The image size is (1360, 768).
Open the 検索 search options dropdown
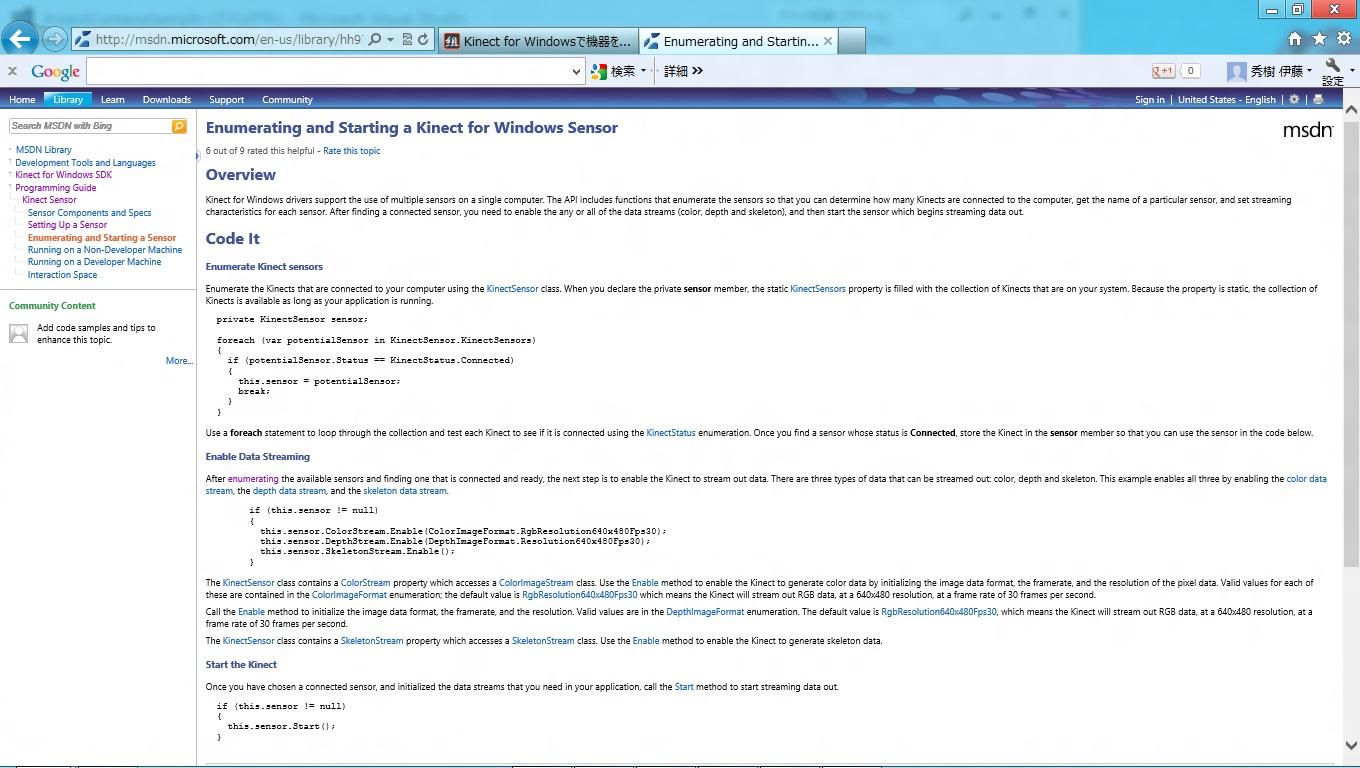(643, 71)
